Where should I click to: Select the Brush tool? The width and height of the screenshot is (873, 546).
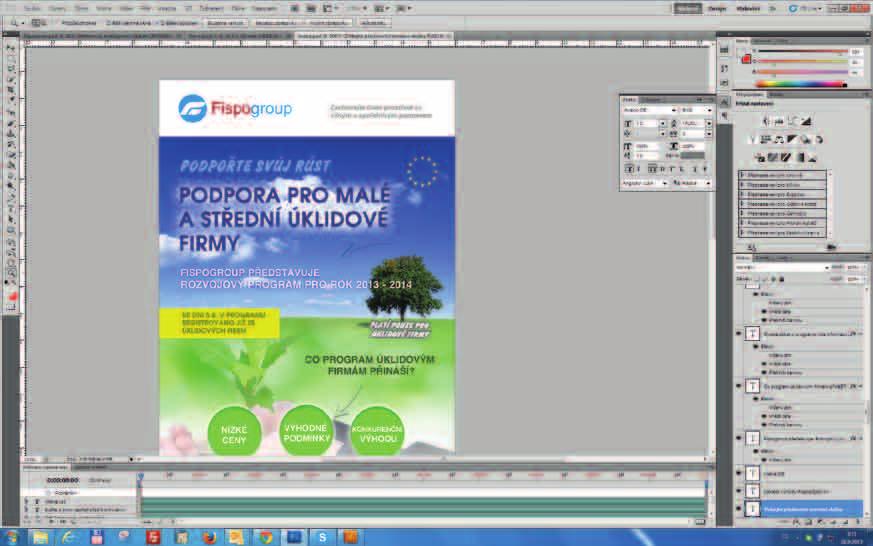pyautogui.click(x=11, y=124)
